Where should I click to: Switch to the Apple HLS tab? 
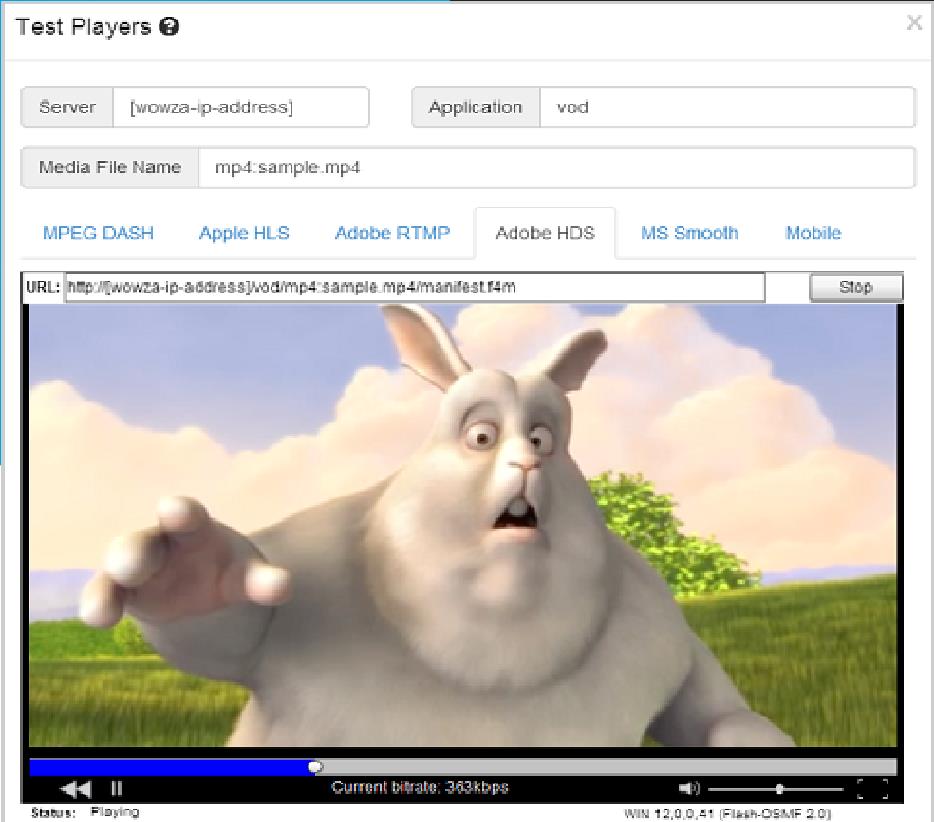point(244,233)
